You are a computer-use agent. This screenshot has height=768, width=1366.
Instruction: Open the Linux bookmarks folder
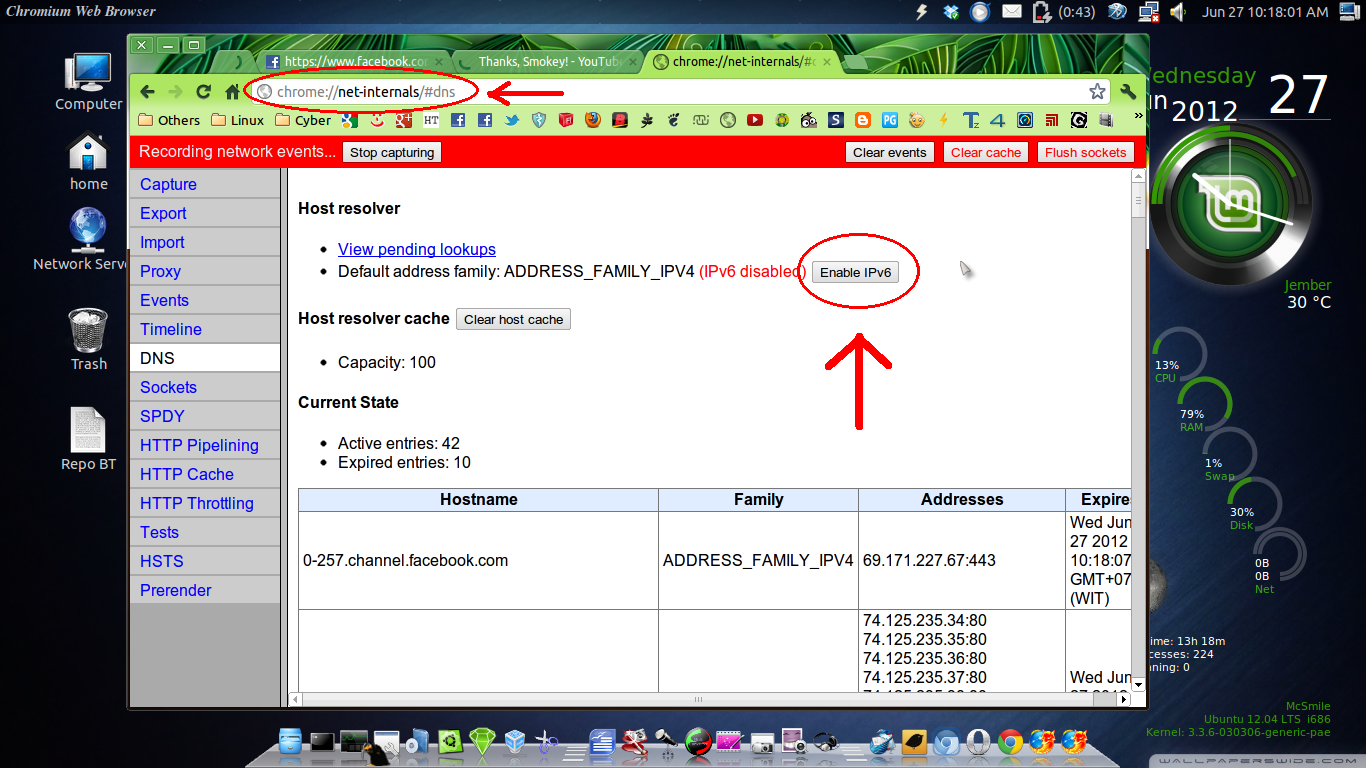[x=238, y=120]
